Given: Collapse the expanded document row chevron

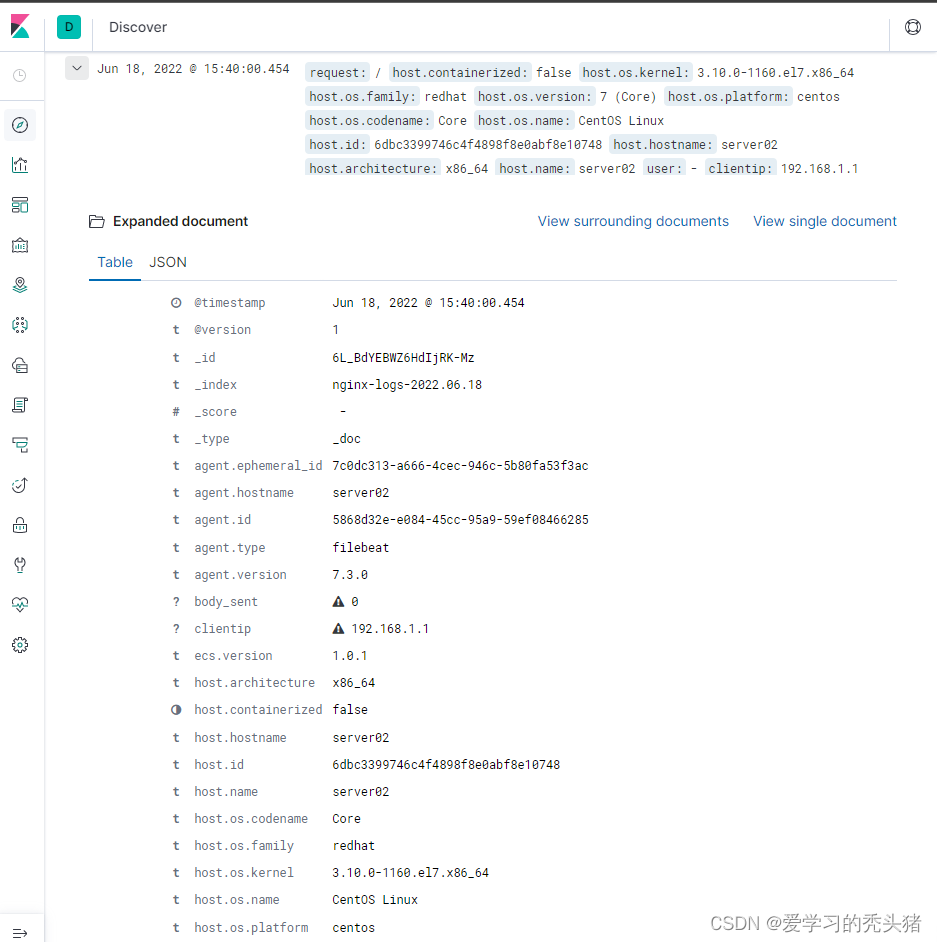Looking at the screenshot, I should point(77,68).
